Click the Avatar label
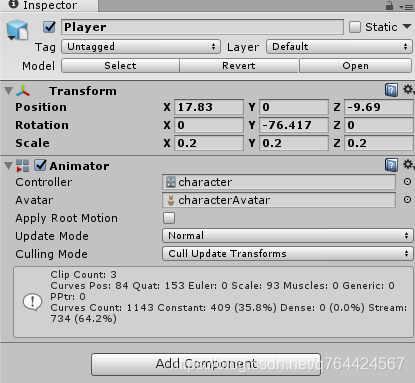 tap(34, 200)
